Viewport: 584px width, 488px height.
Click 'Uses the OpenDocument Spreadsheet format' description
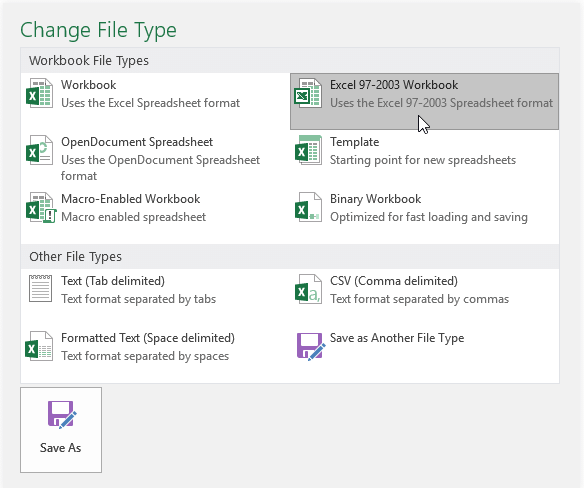[161, 168]
